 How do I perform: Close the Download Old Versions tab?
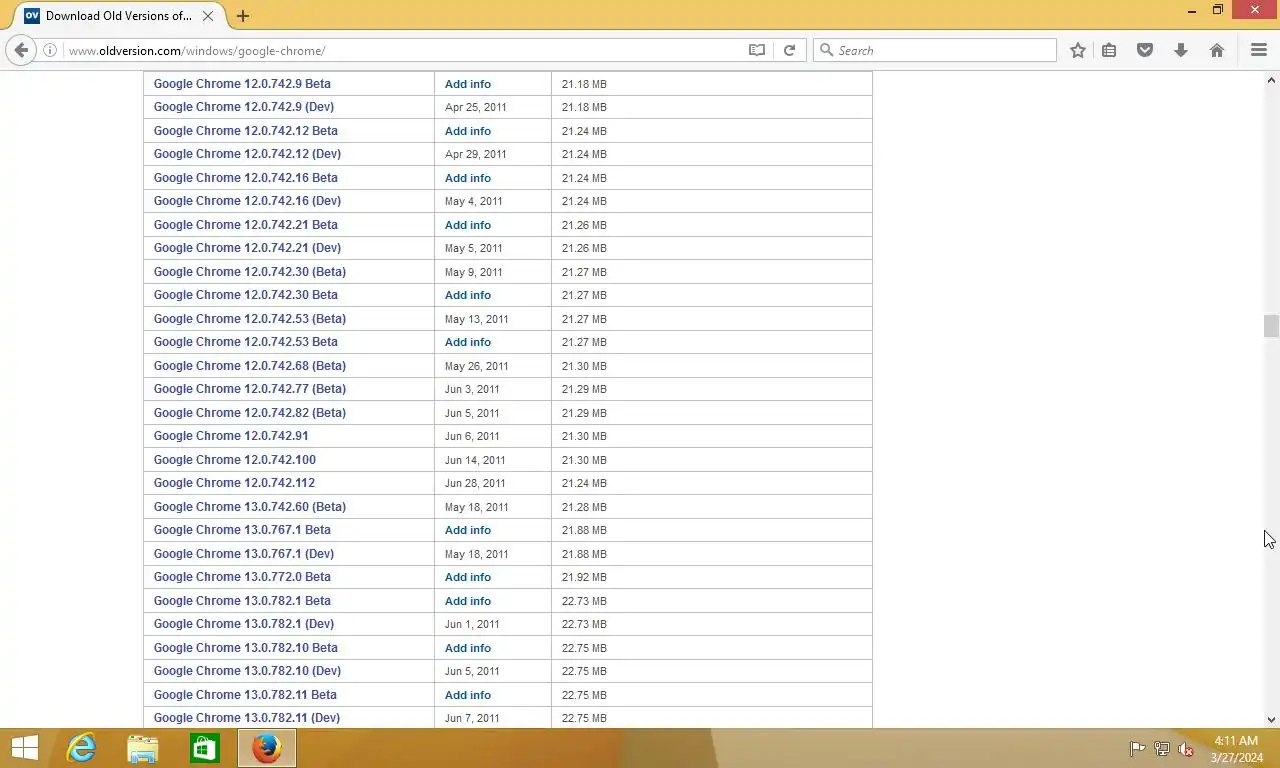point(208,16)
